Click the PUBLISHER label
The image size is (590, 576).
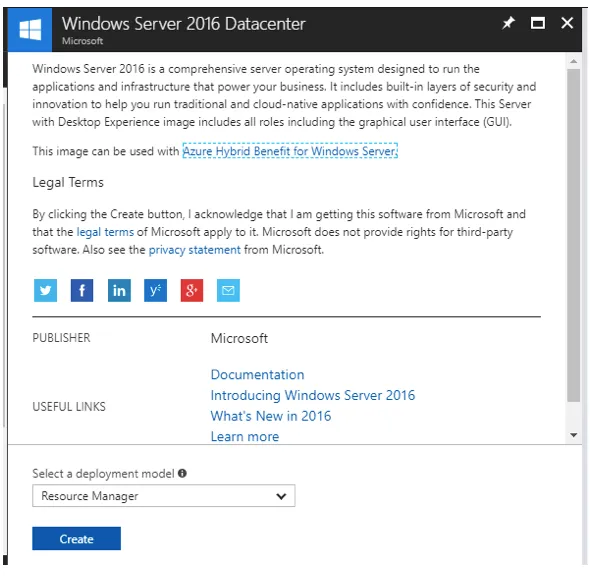pyautogui.click(x=61, y=338)
